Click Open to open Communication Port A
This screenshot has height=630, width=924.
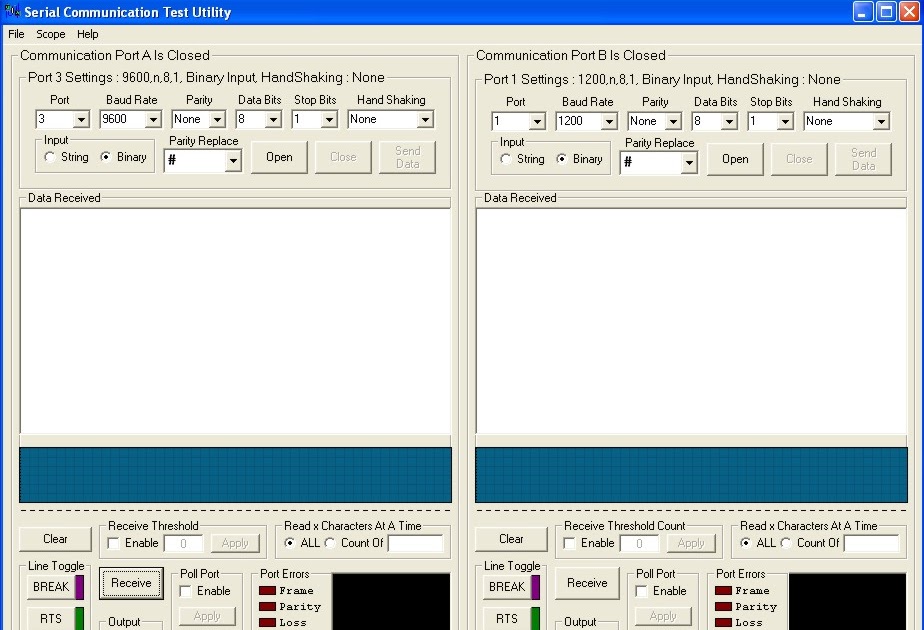[279, 157]
